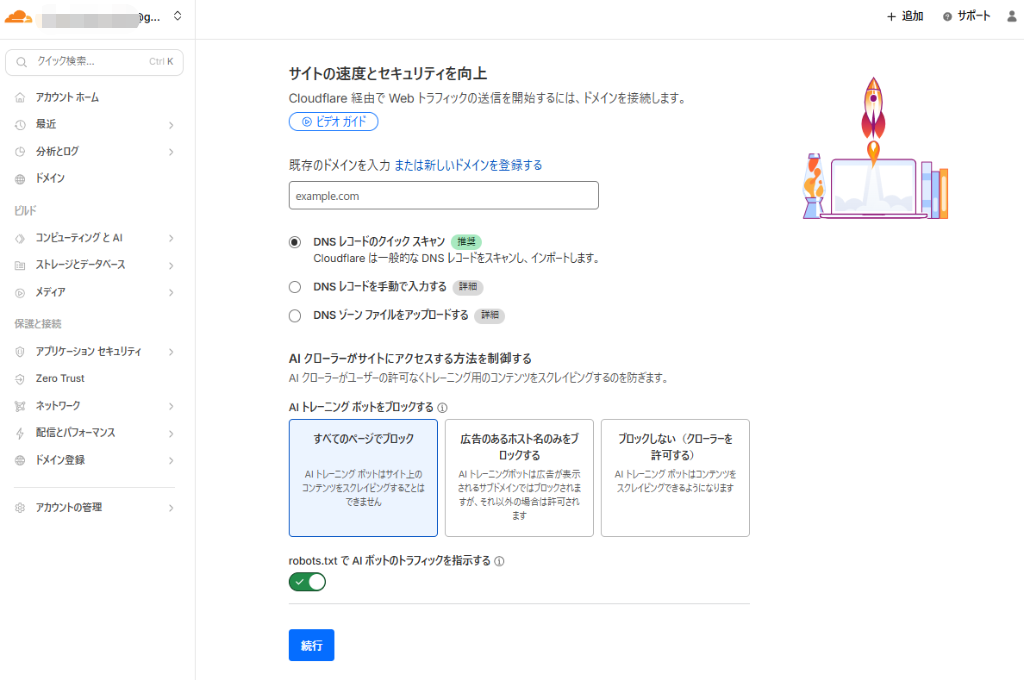The height and width of the screenshot is (680, 1024).
Task: Click the example.com domain input field
Action: 443,195
